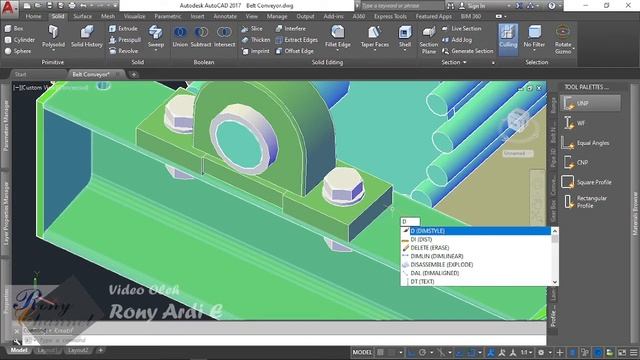Select DELETE (ERASE) suggestion
This screenshot has height=360, width=640.
click(476, 248)
